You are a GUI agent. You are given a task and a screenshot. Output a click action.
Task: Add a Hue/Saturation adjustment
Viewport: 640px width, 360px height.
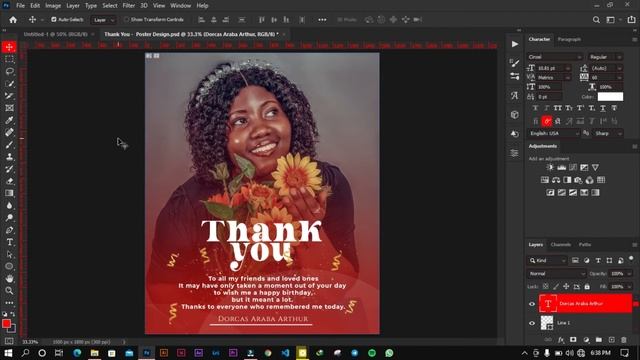point(545,180)
